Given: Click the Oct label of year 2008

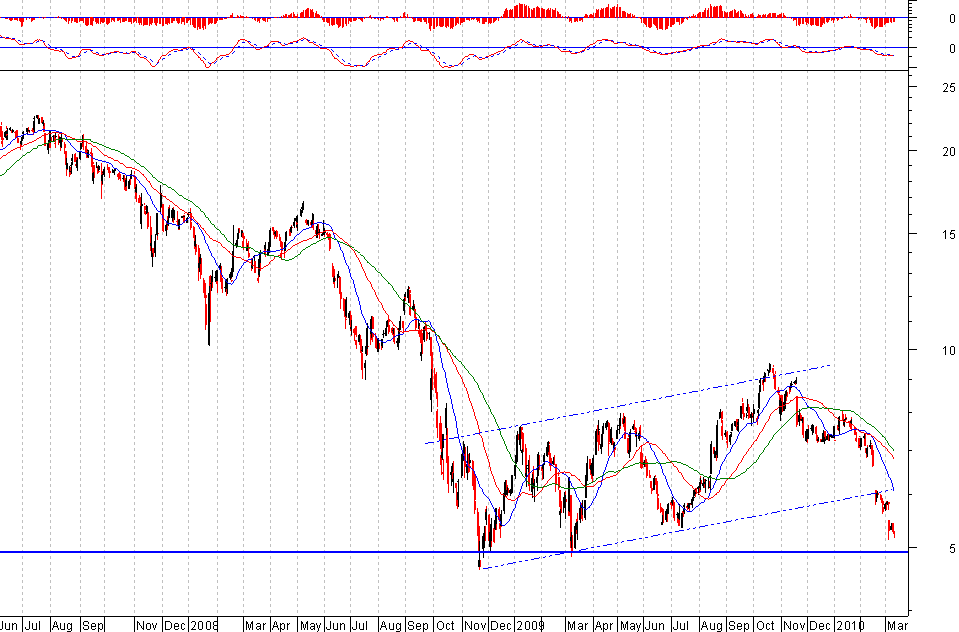Looking at the screenshot, I should pyautogui.click(x=445, y=625).
